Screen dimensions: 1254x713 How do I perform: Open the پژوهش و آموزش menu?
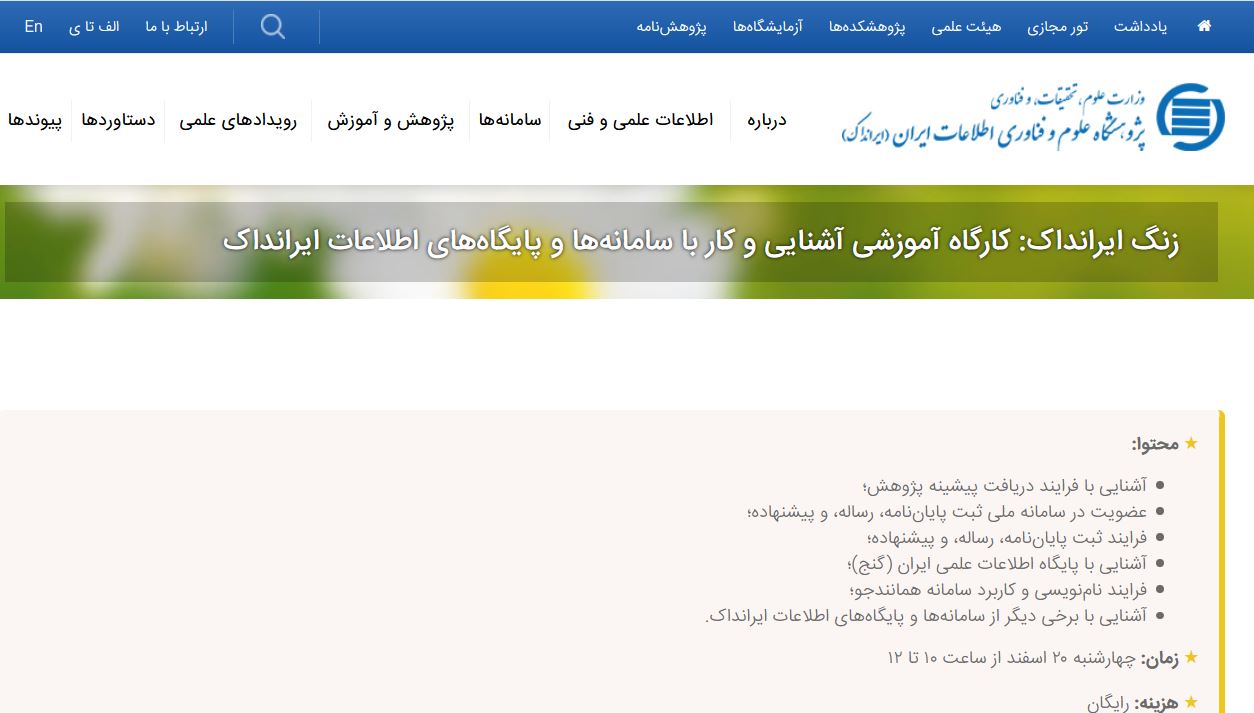(x=390, y=121)
